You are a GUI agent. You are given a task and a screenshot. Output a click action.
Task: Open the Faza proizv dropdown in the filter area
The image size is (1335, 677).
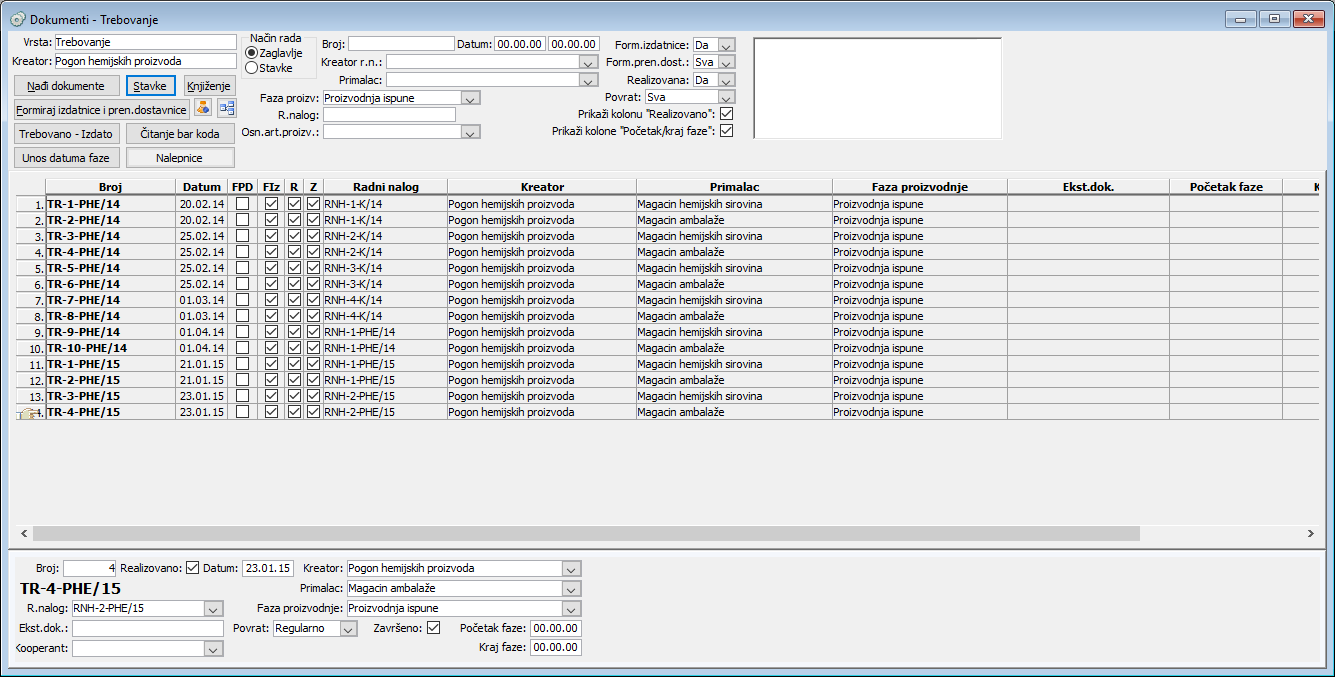(x=471, y=98)
